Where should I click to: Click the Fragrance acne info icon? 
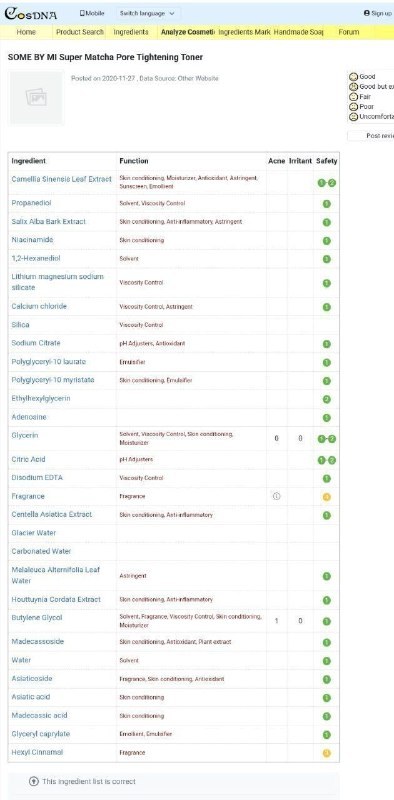276,496
